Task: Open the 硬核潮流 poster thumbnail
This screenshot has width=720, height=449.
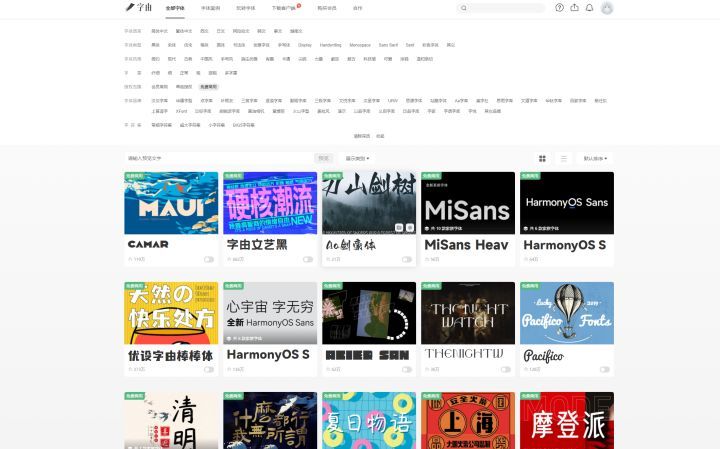Action: tap(270, 203)
